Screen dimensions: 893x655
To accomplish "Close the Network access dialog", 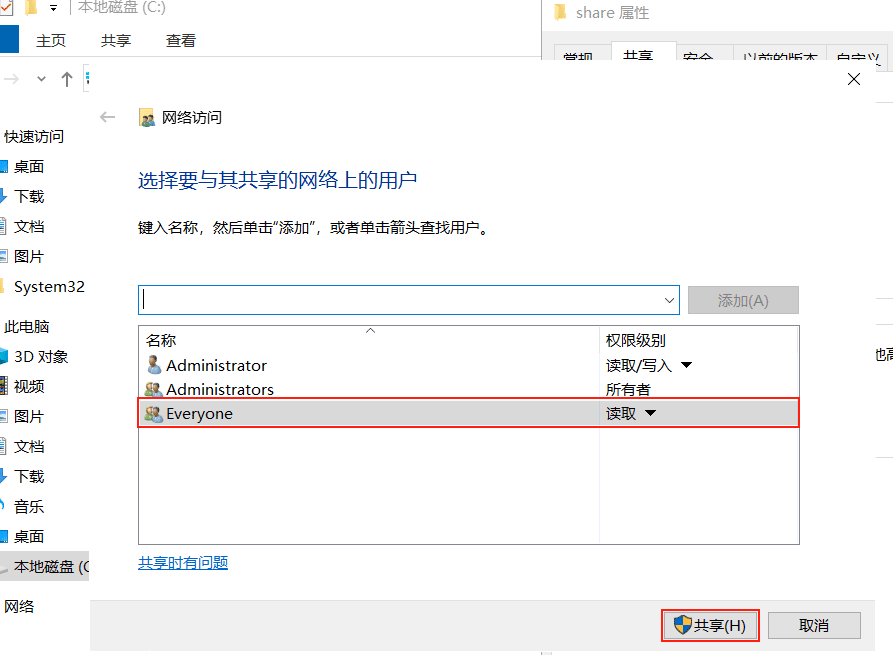I will point(854,79).
